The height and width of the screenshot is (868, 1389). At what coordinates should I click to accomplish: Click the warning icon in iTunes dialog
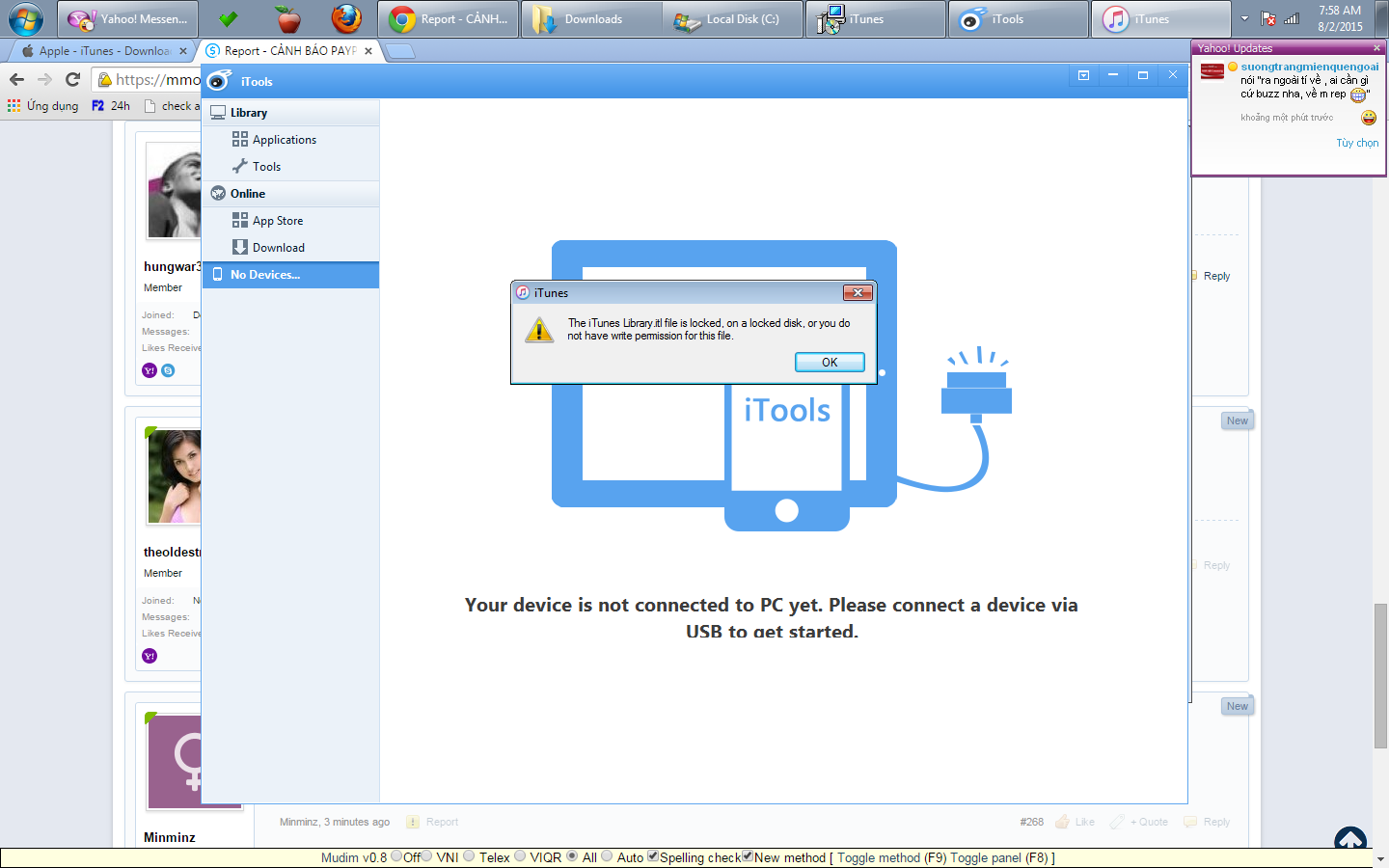(539, 330)
